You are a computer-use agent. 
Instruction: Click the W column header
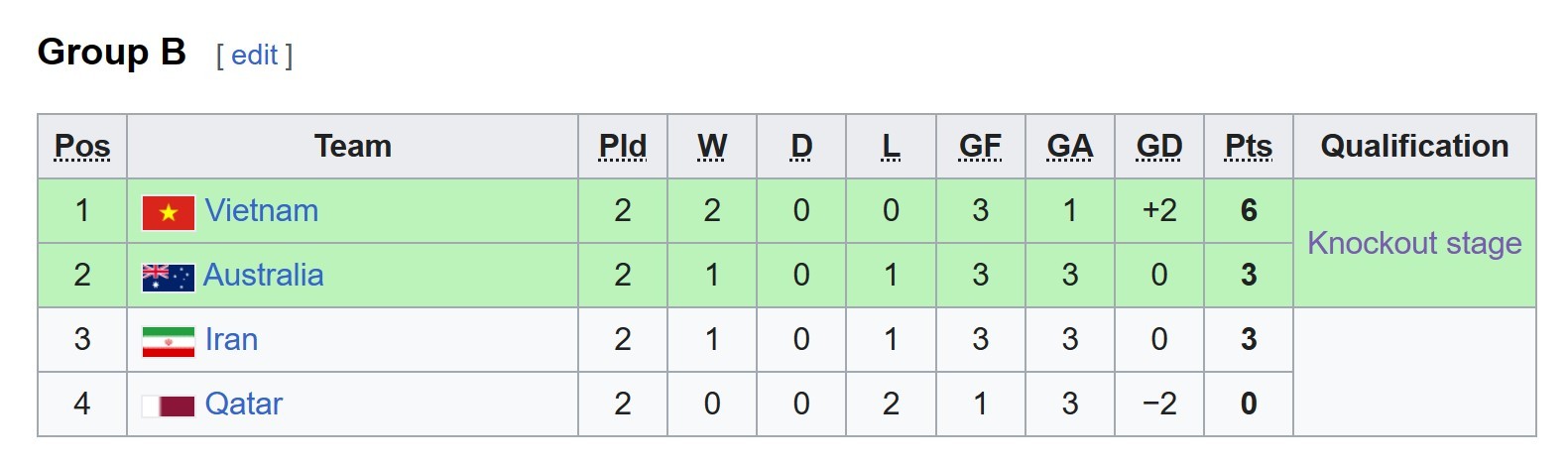(x=712, y=147)
